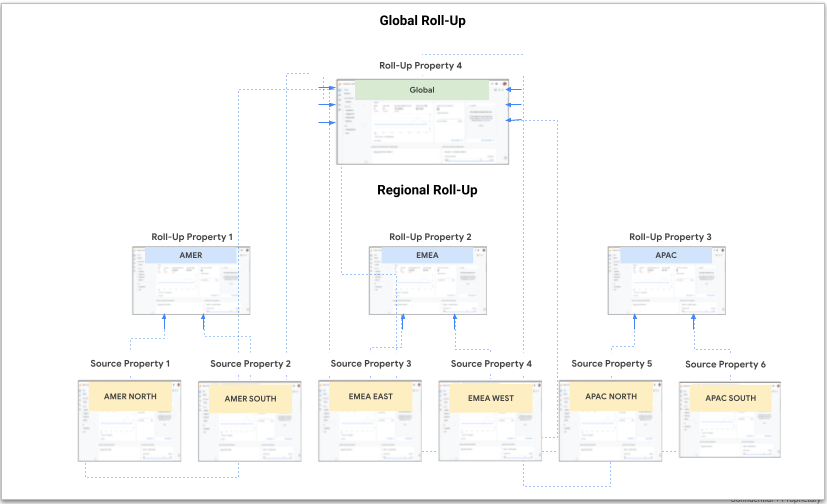Select the Source Property 5 label
Screen dimensions: 827x504
[x=612, y=364]
